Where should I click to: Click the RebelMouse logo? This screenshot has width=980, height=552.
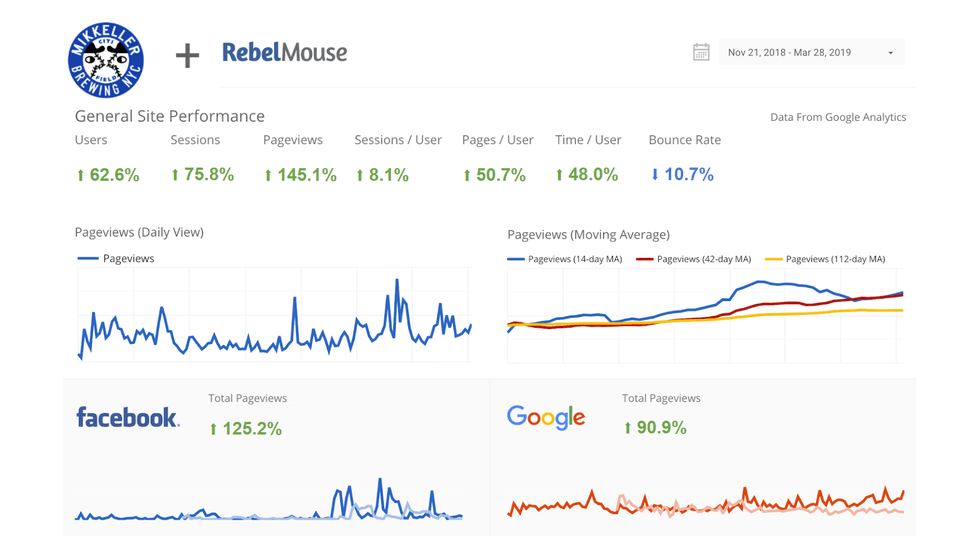[284, 53]
